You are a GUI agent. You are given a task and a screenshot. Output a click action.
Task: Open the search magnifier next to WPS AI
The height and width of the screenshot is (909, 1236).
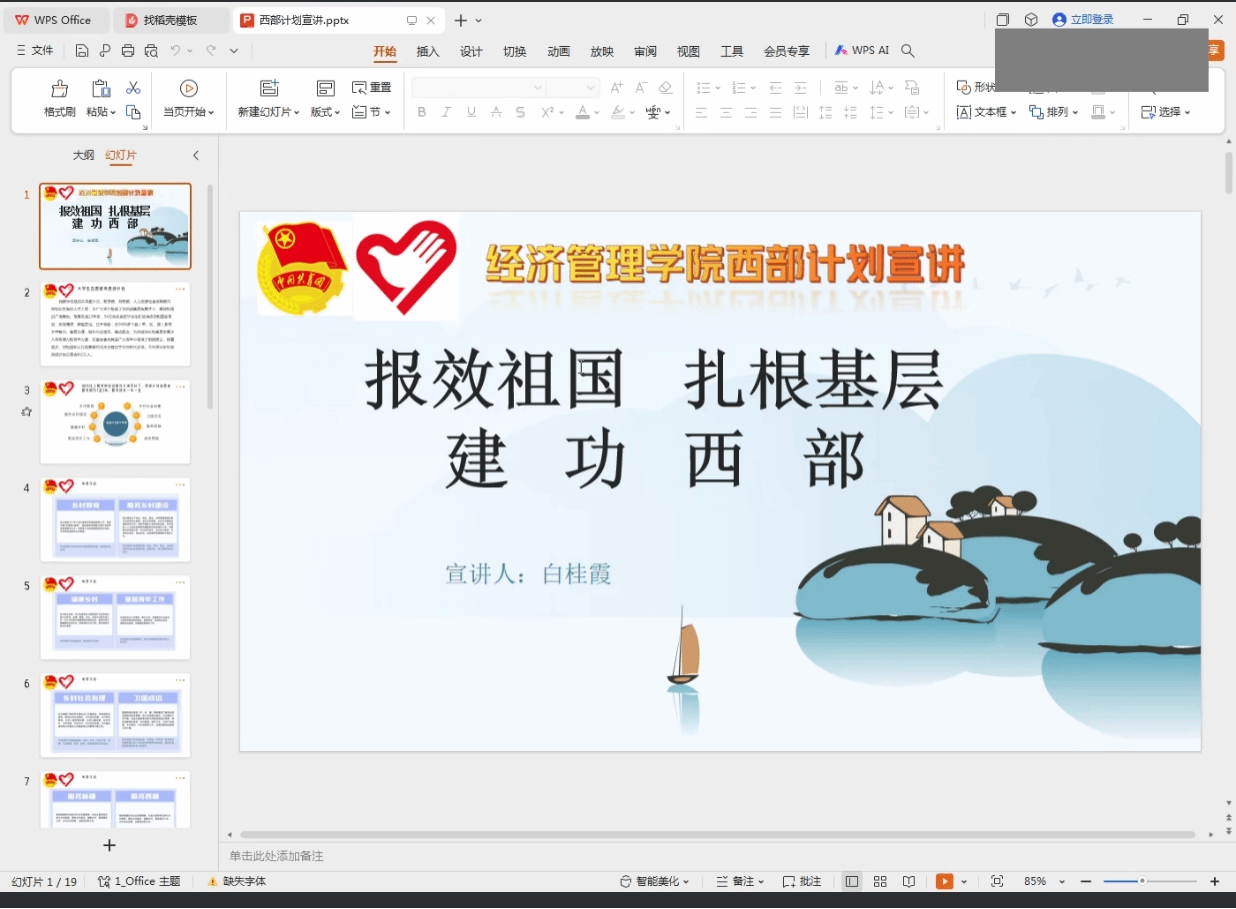(908, 51)
